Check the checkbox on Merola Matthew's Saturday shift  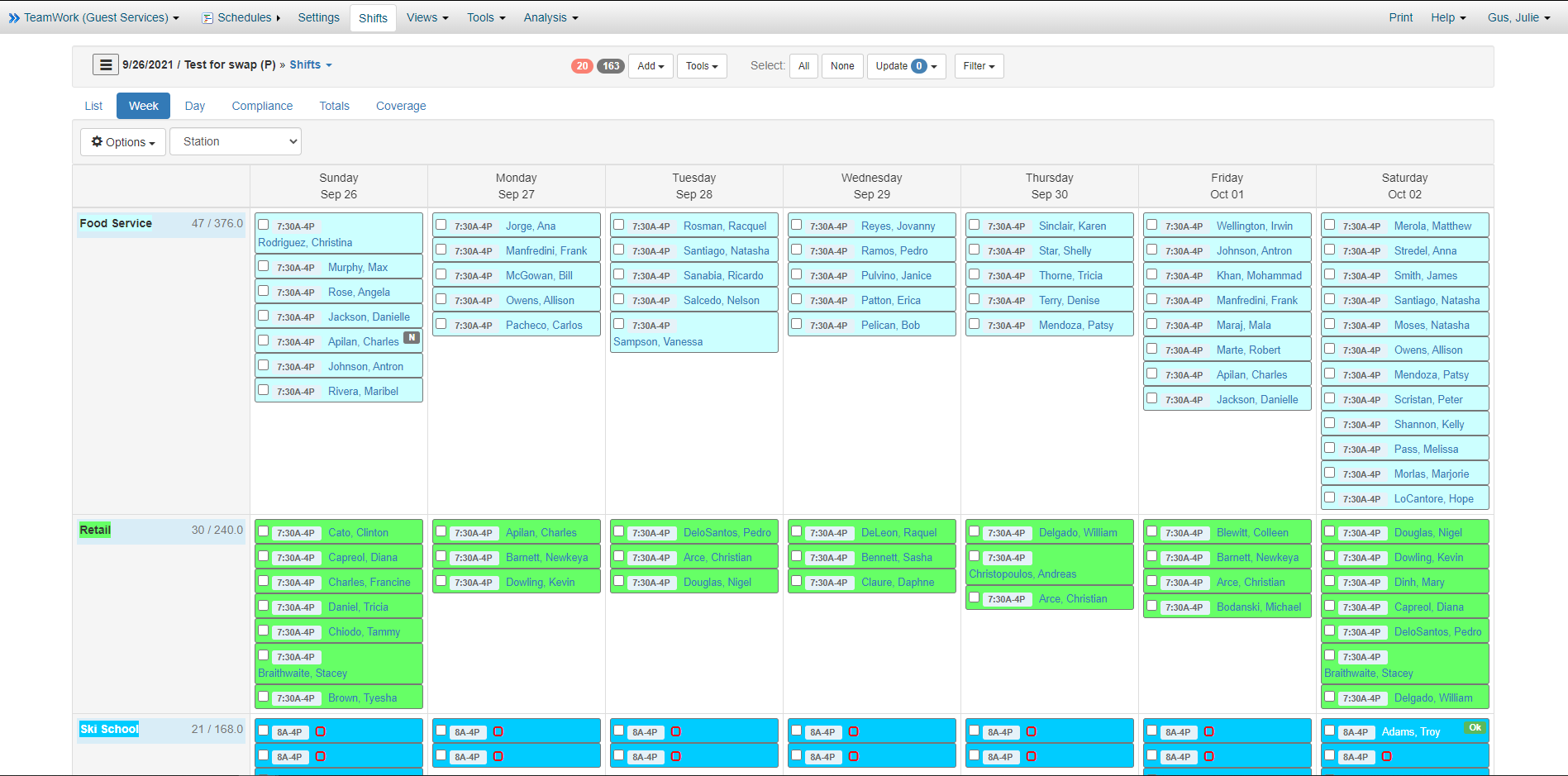coord(1329,223)
